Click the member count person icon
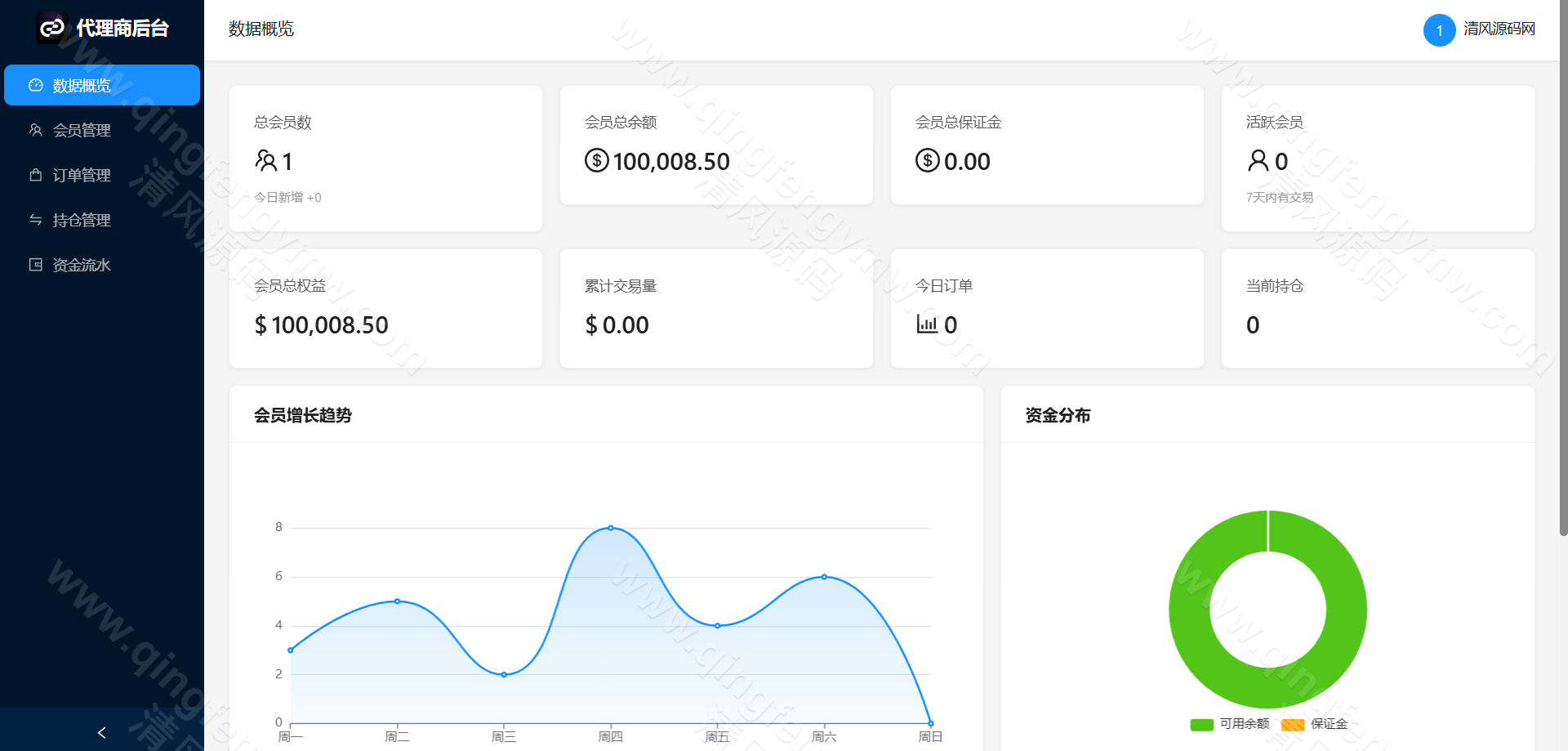Image resolution: width=1568 pixels, height=751 pixels. [x=267, y=160]
